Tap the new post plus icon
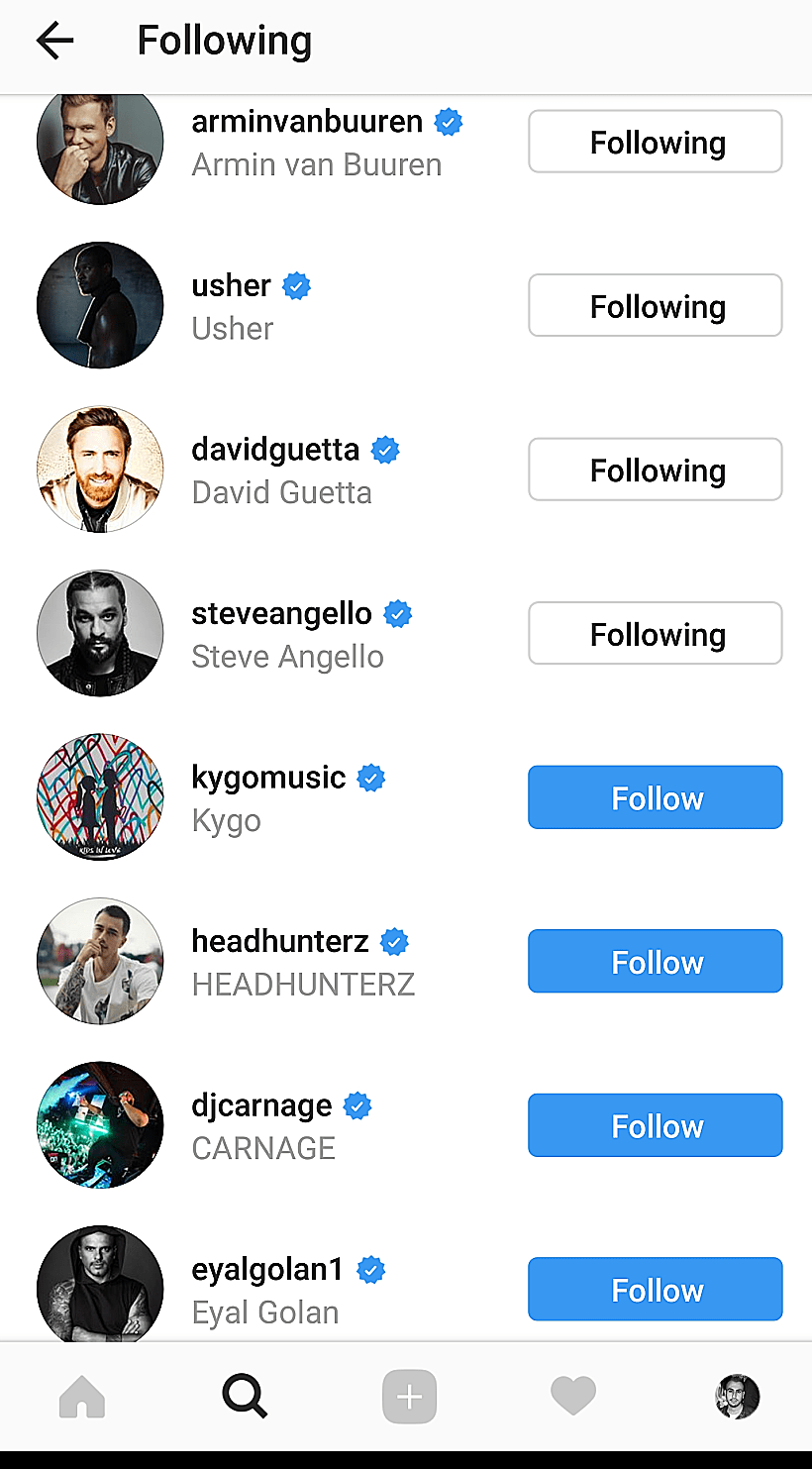Image resolution: width=812 pixels, height=1469 pixels. pyautogui.click(x=409, y=1397)
